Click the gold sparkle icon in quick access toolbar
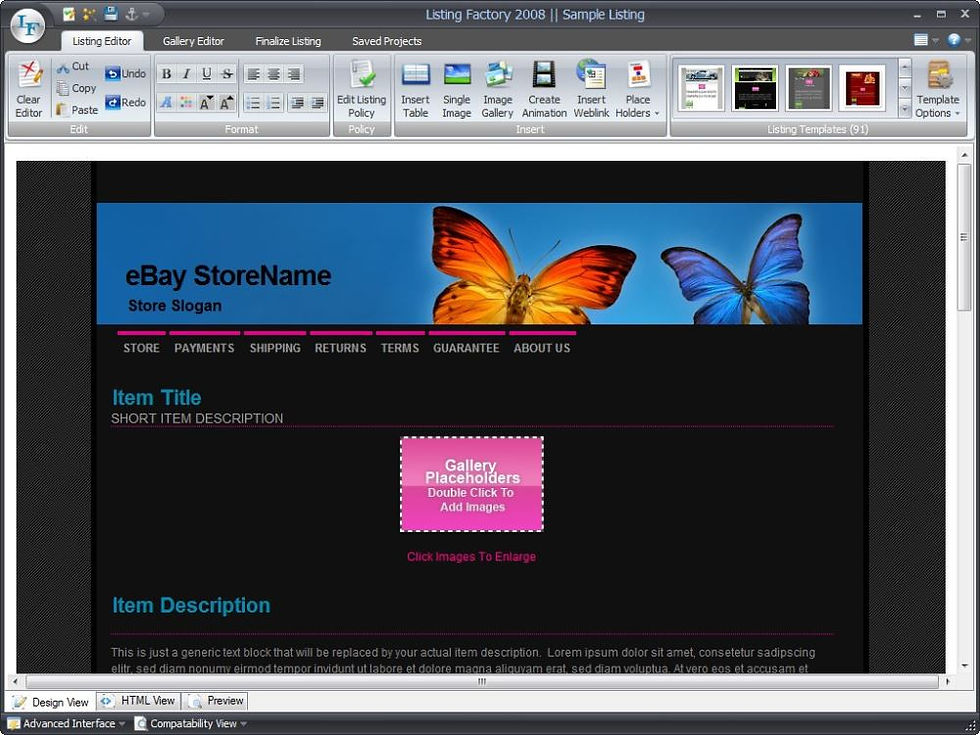The height and width of the screenshot is (735, 980). (x=89, y=14)
